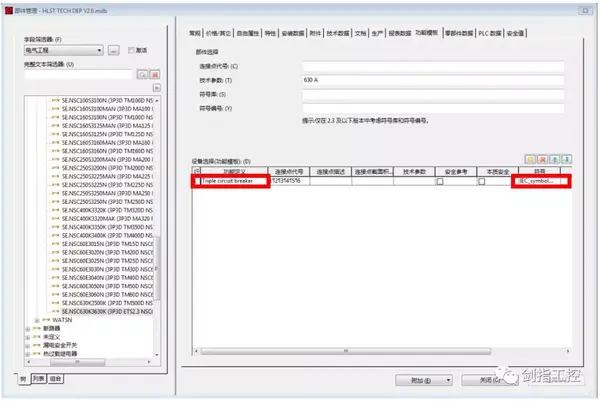Click the yellow star new-entry icon above the table
This screenshot has height=402, width=600.
[530, 159]
